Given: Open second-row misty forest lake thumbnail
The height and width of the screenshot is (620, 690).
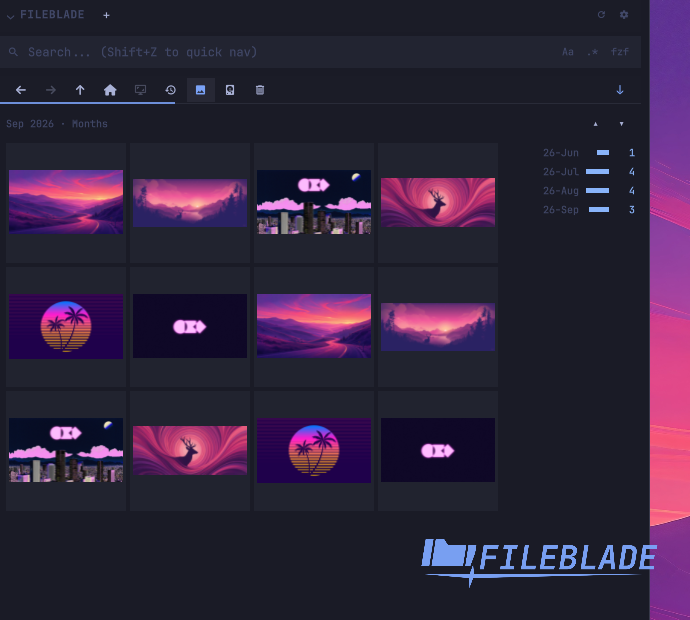Looking at the screenshot, I should (x=438, y=327).
